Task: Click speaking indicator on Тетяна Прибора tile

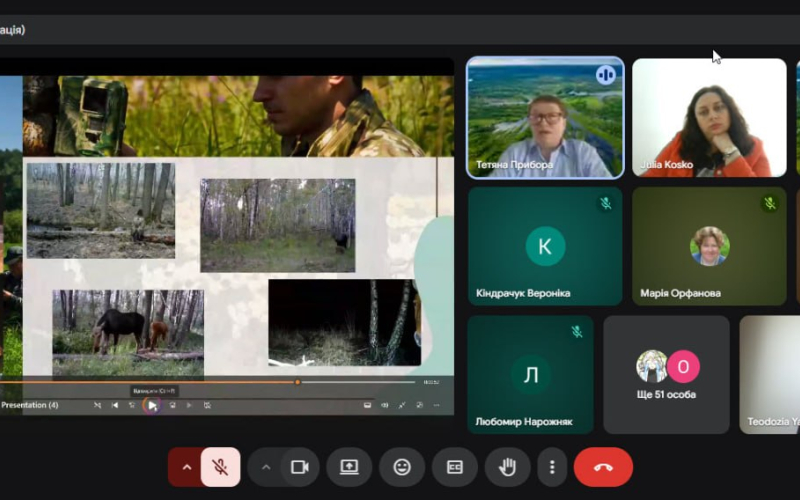Action: tap(606, 75)
